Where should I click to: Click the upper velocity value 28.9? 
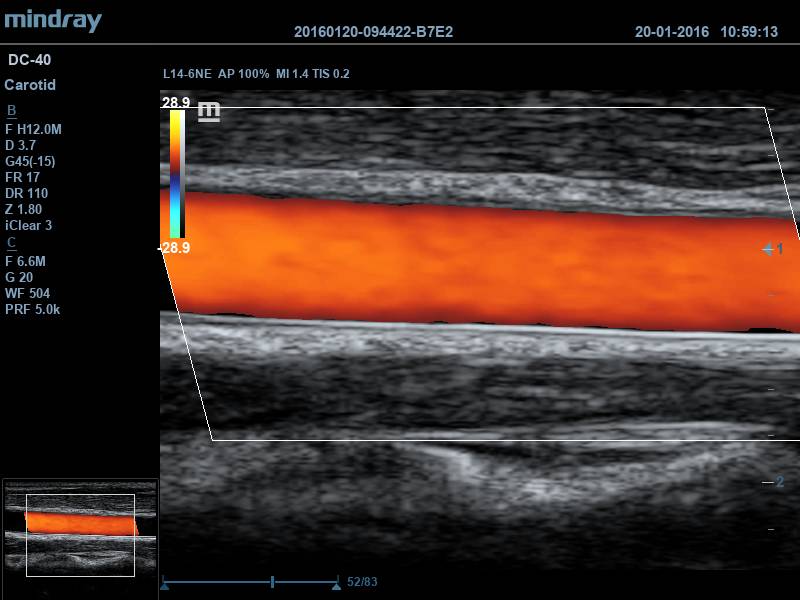click(175, 103)
